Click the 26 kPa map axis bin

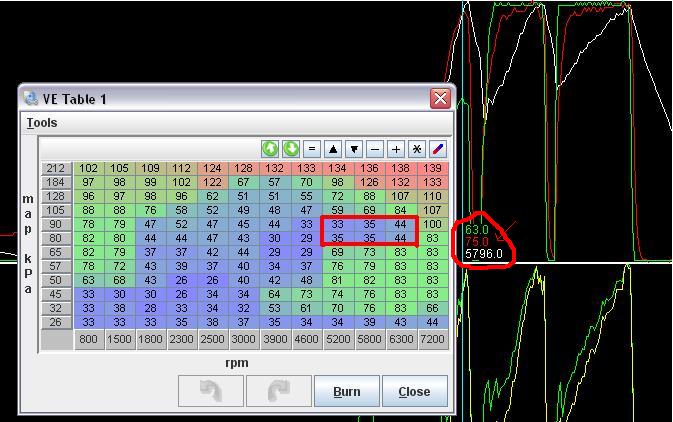tap(56, 322)
